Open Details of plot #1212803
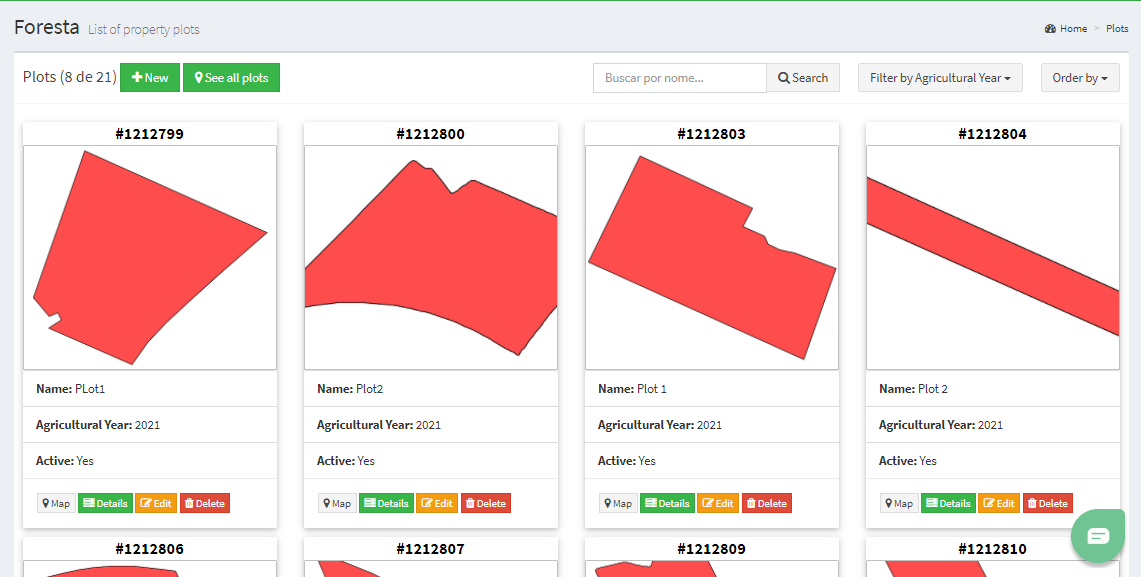The width and height of the screenshot is (1141, 577). (x=667, y=504)
